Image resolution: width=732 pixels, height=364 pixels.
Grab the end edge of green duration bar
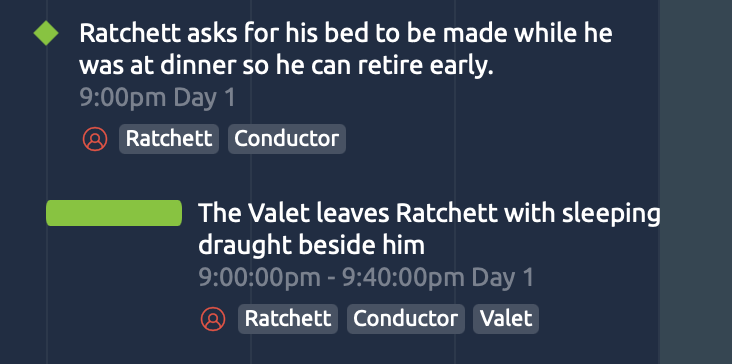point(181,213)
